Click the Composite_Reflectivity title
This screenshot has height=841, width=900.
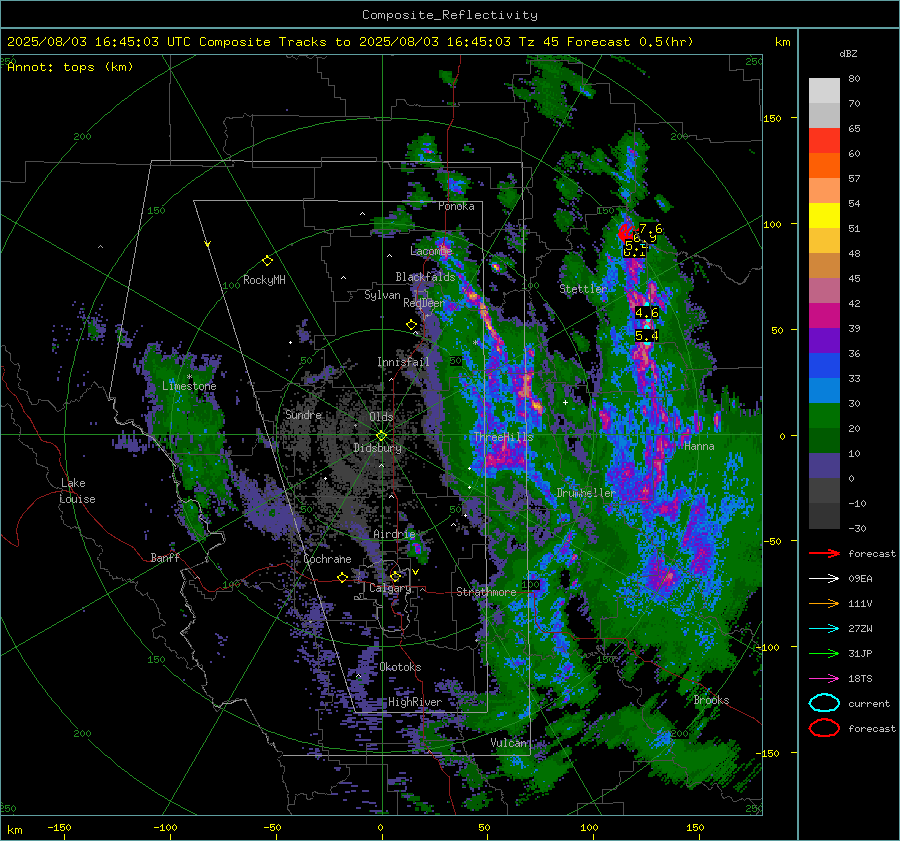[x=449, y=15]
